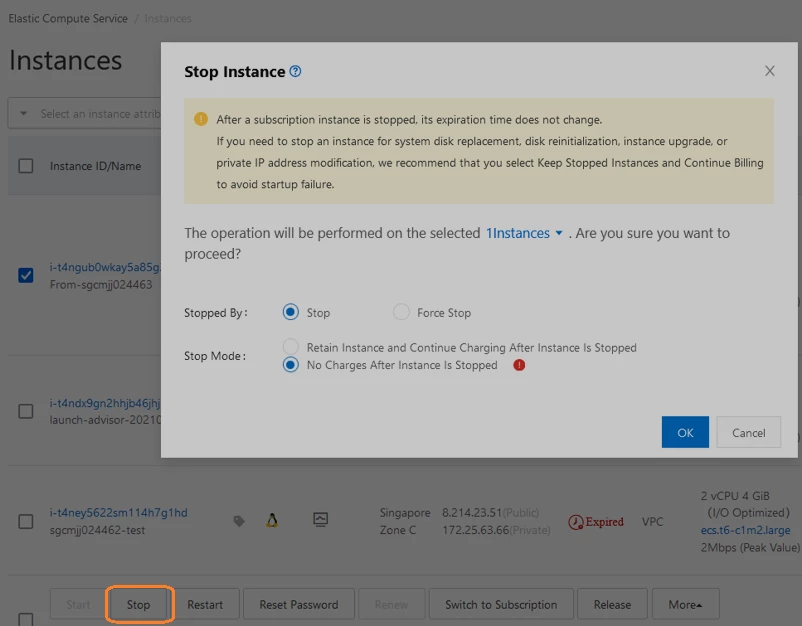Screen dimensions: 802x626
Task: Click the Cancel button in dialog
Action: [748, 432]
